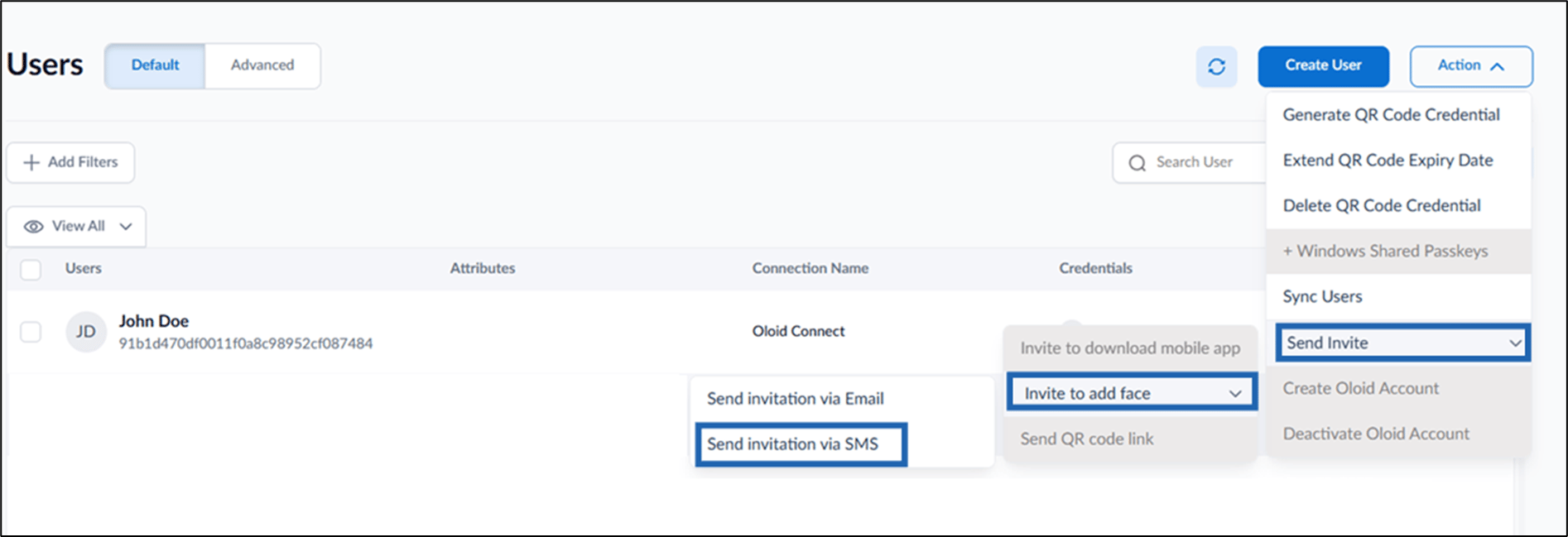Click the Create User button
Image resolution: width=1568 pixels, height=537 pixels.
[1323, 66]
